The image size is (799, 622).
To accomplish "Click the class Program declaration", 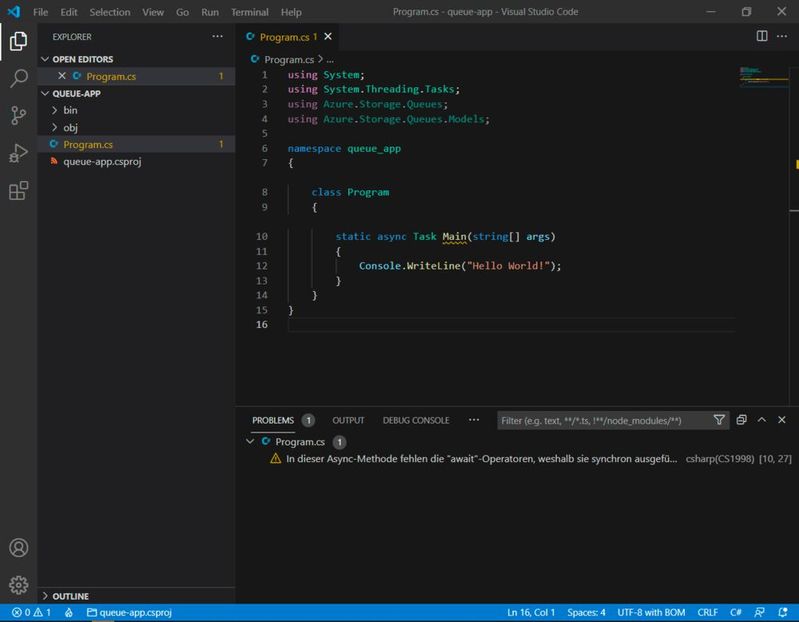I will point(350,192).
